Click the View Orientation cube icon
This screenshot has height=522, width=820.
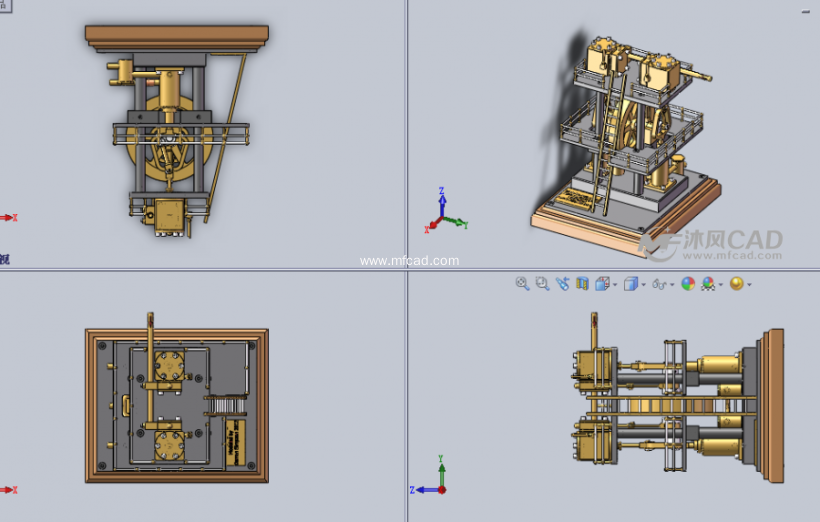pos(603,284)
